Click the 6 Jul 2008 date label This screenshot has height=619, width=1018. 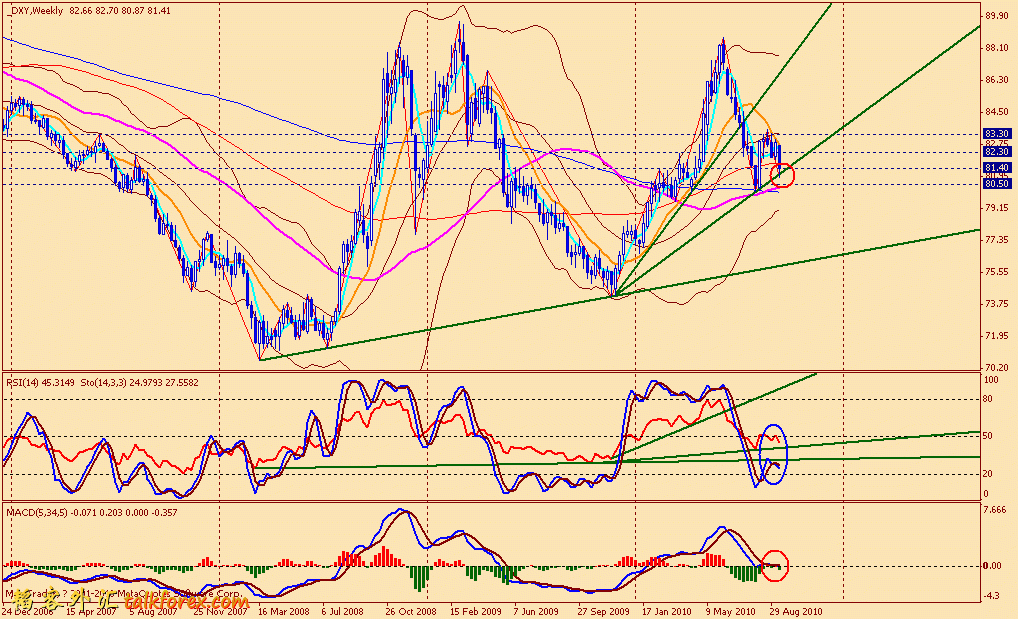click(343, 611)
